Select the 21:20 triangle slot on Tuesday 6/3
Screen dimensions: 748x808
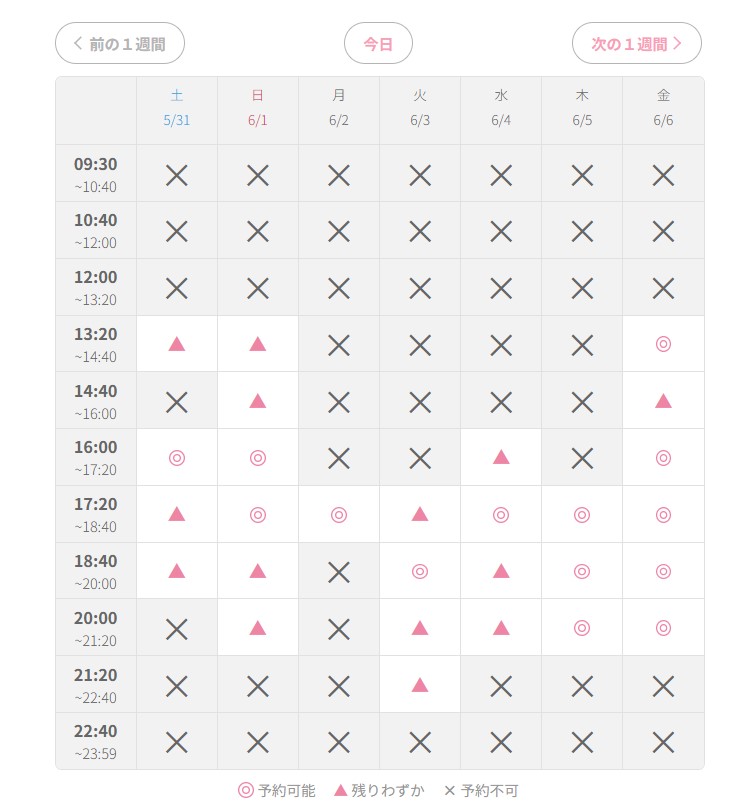tap(420, 685)
